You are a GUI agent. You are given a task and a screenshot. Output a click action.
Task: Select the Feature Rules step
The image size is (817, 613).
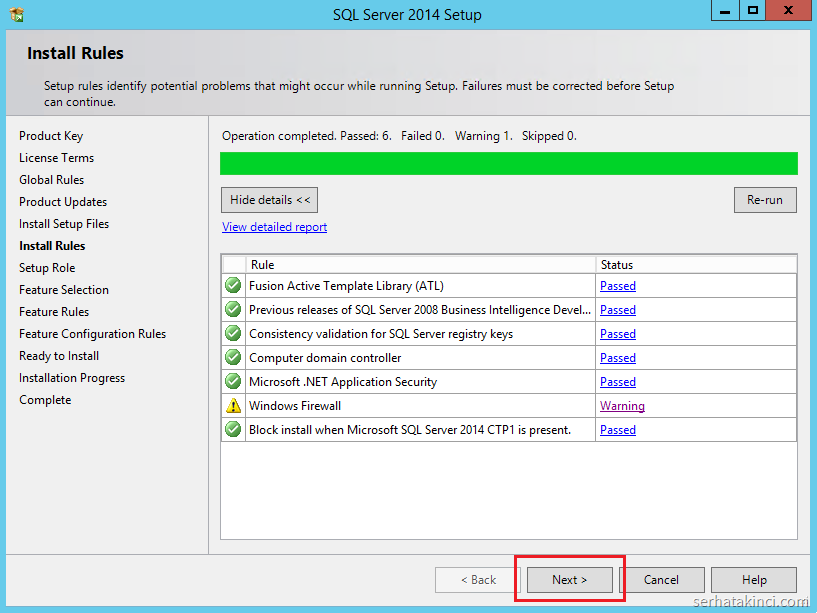(x=54, y=312)
